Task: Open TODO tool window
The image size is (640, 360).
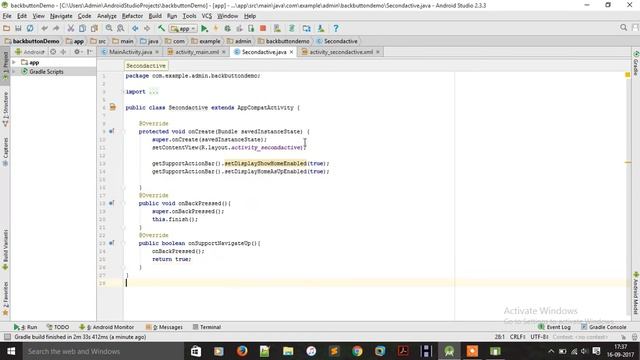Action: pyautogui.click(x=58, y=327)
